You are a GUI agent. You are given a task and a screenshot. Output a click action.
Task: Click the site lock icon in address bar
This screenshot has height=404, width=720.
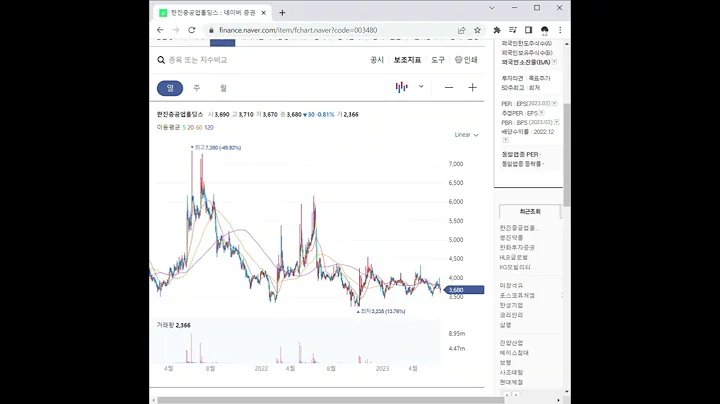pyautogui.click(x=211, y=30)
